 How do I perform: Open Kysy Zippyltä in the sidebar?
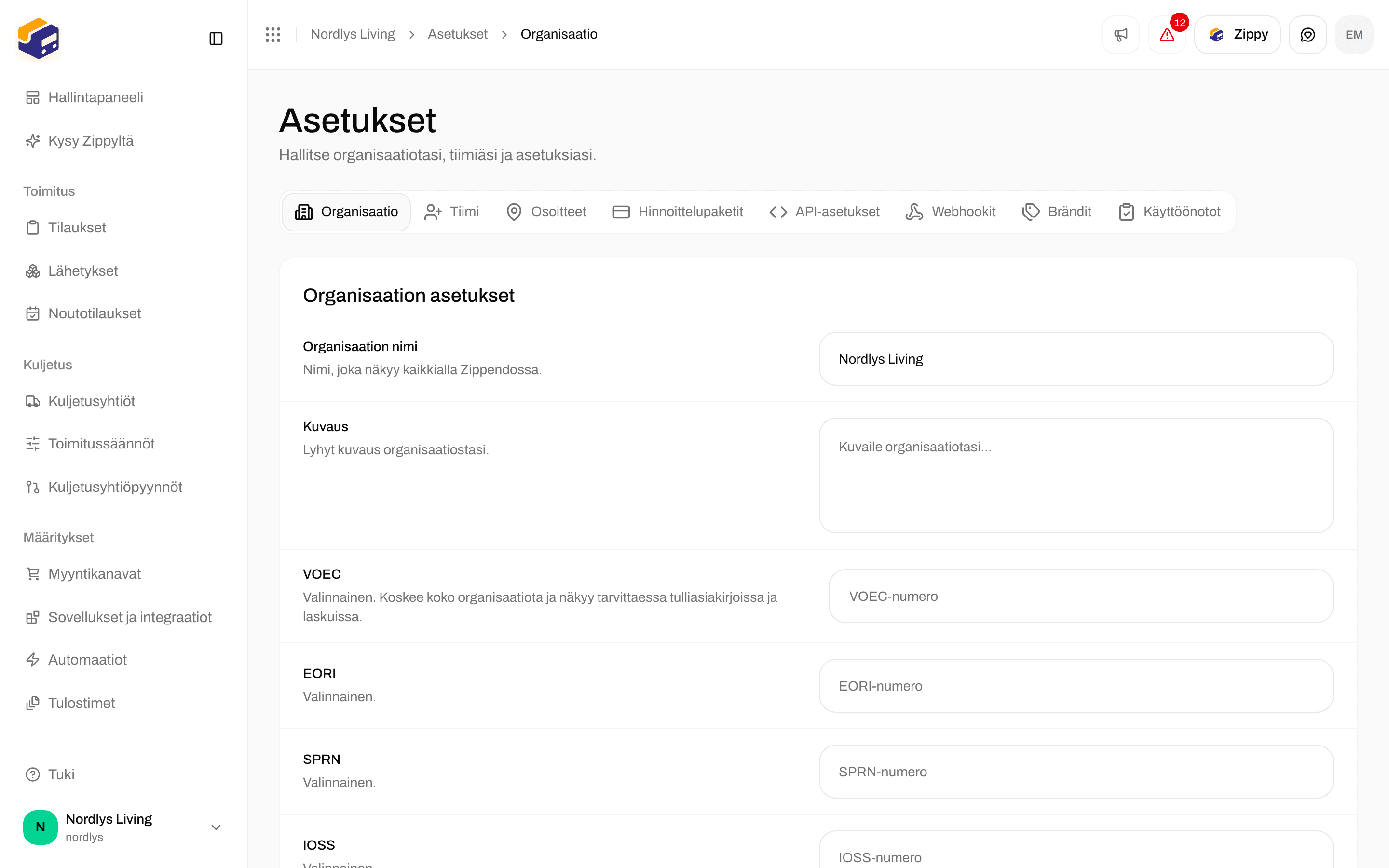click(123, 141)
